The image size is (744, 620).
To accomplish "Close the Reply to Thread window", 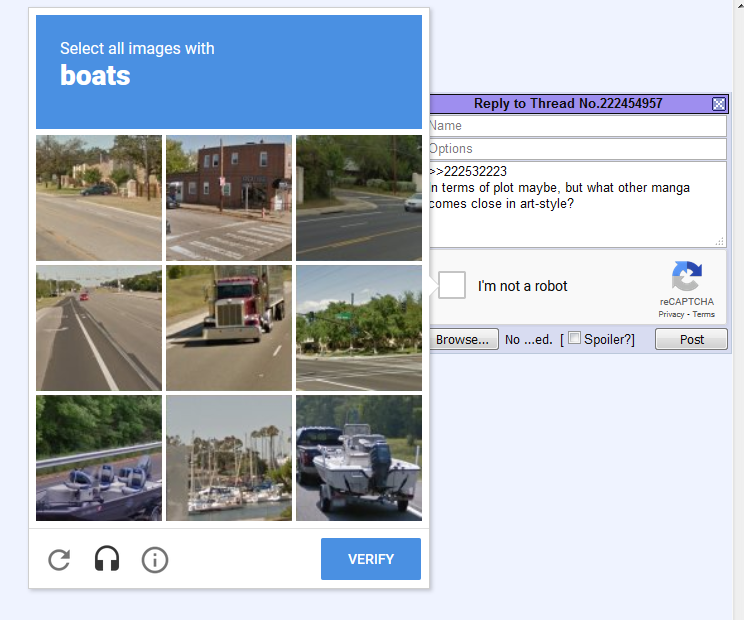I will 719,103.
